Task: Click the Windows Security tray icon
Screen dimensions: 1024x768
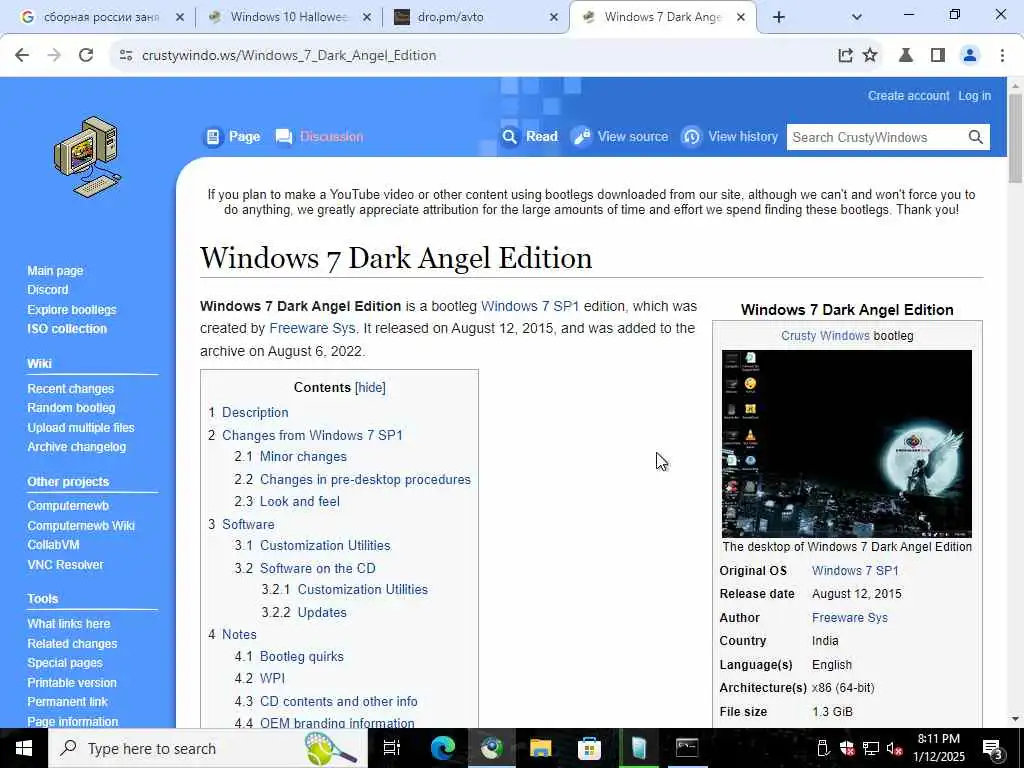Action: pyautogui.click(x=847, y=749)
